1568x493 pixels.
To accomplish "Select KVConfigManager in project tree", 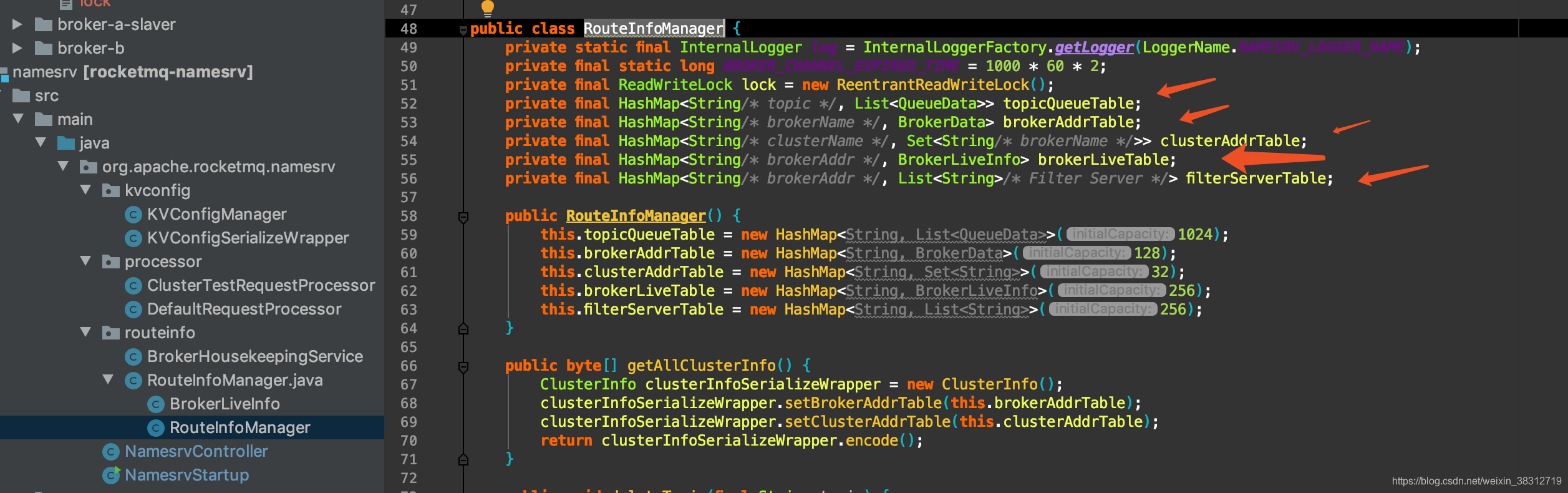I will coord(216,215).
